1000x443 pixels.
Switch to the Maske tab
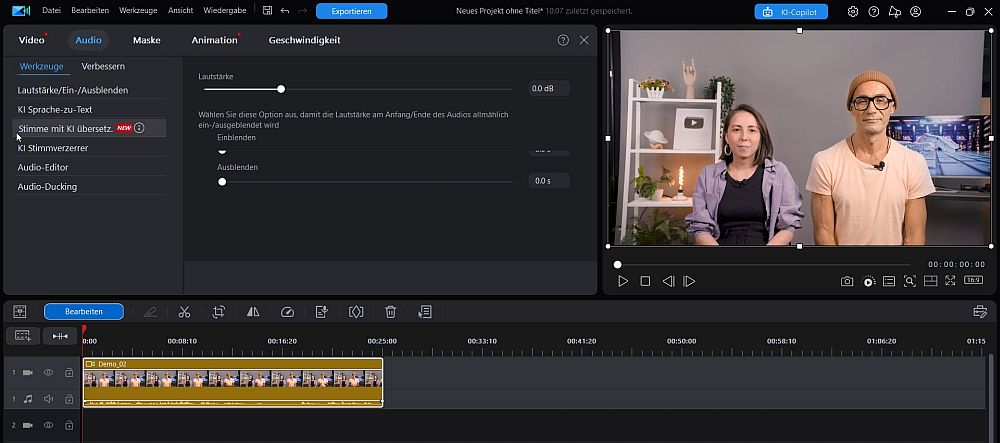(147, 40)
